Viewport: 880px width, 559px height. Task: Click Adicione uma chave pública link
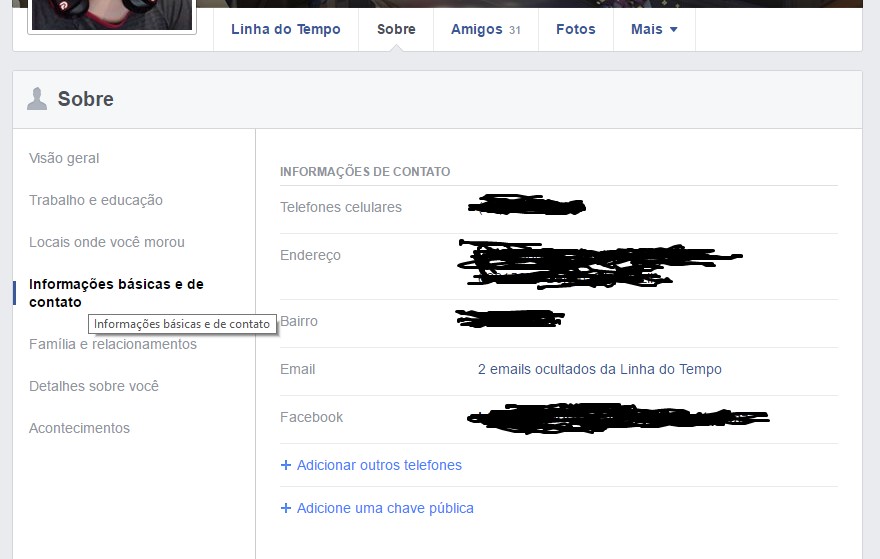click(x=385, y=508)
